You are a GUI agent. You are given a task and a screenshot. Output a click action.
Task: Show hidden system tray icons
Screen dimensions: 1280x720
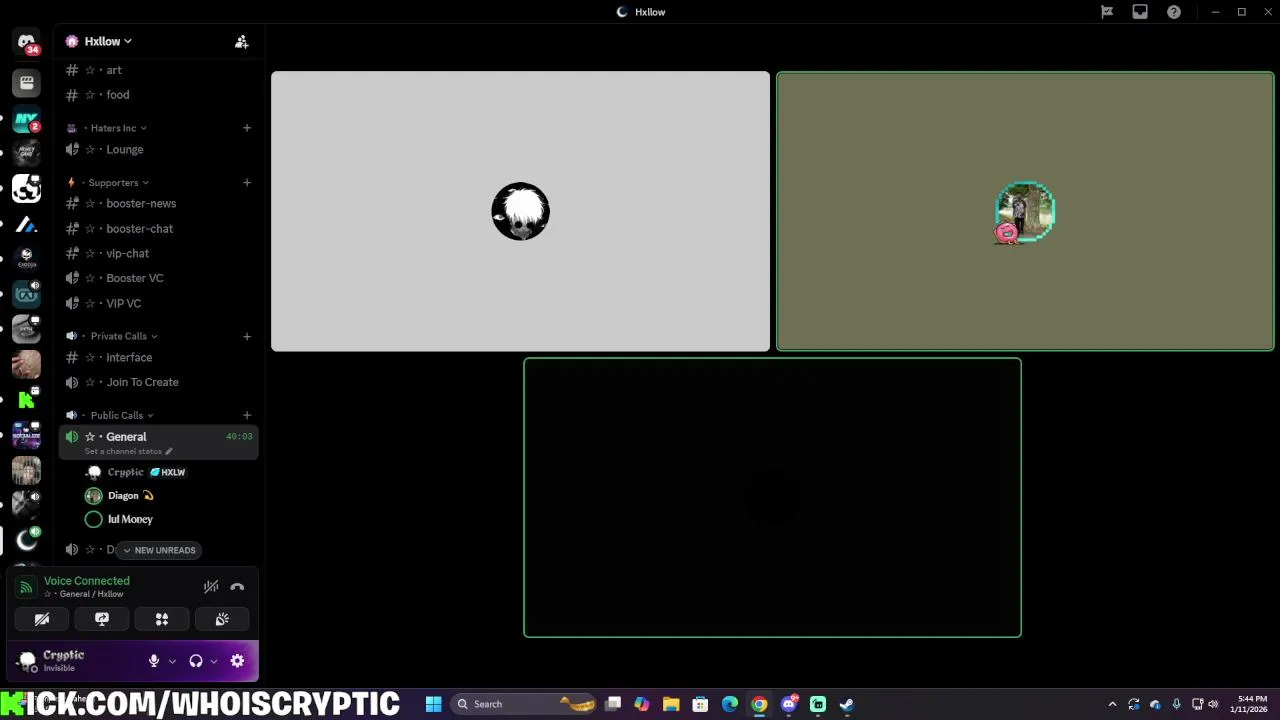(1112, 704)
